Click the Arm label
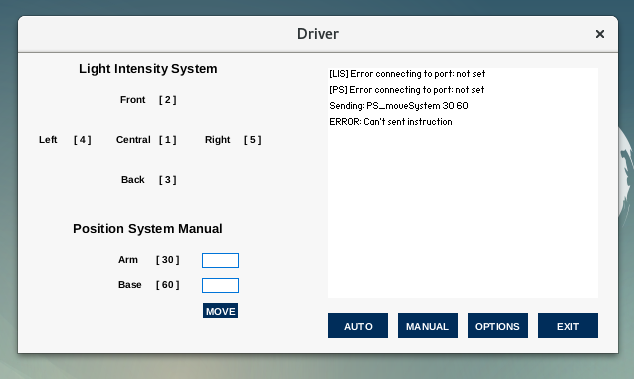Screen dimensions: 634x379 [x=128, y=260]
